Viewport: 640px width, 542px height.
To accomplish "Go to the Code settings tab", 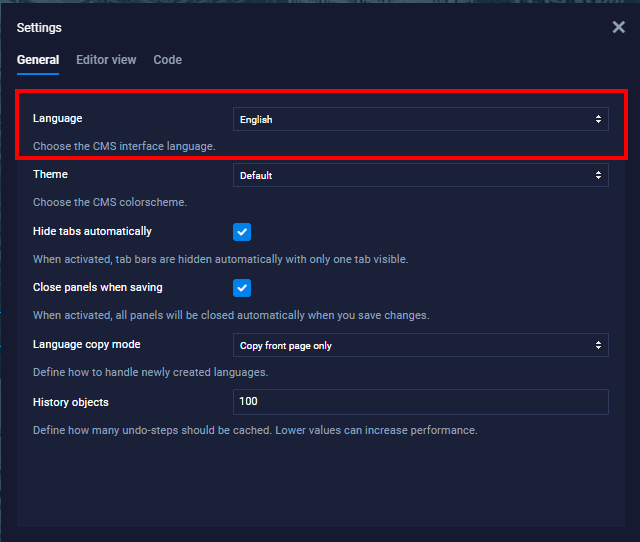I will (167, 60).
